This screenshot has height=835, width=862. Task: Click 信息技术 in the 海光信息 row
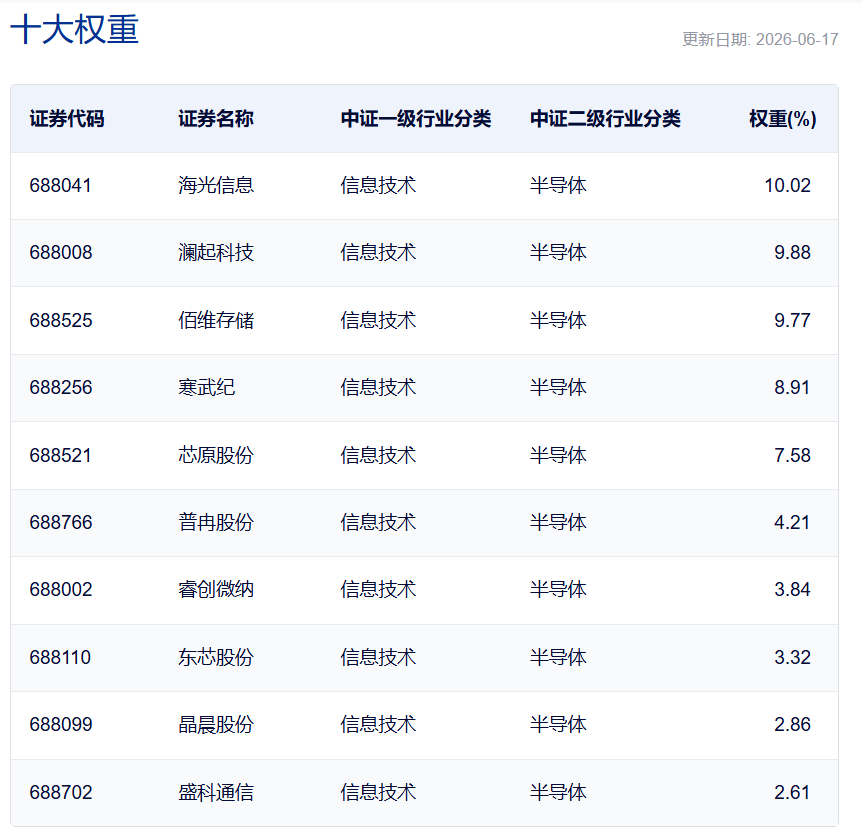[x=378, y=185]
